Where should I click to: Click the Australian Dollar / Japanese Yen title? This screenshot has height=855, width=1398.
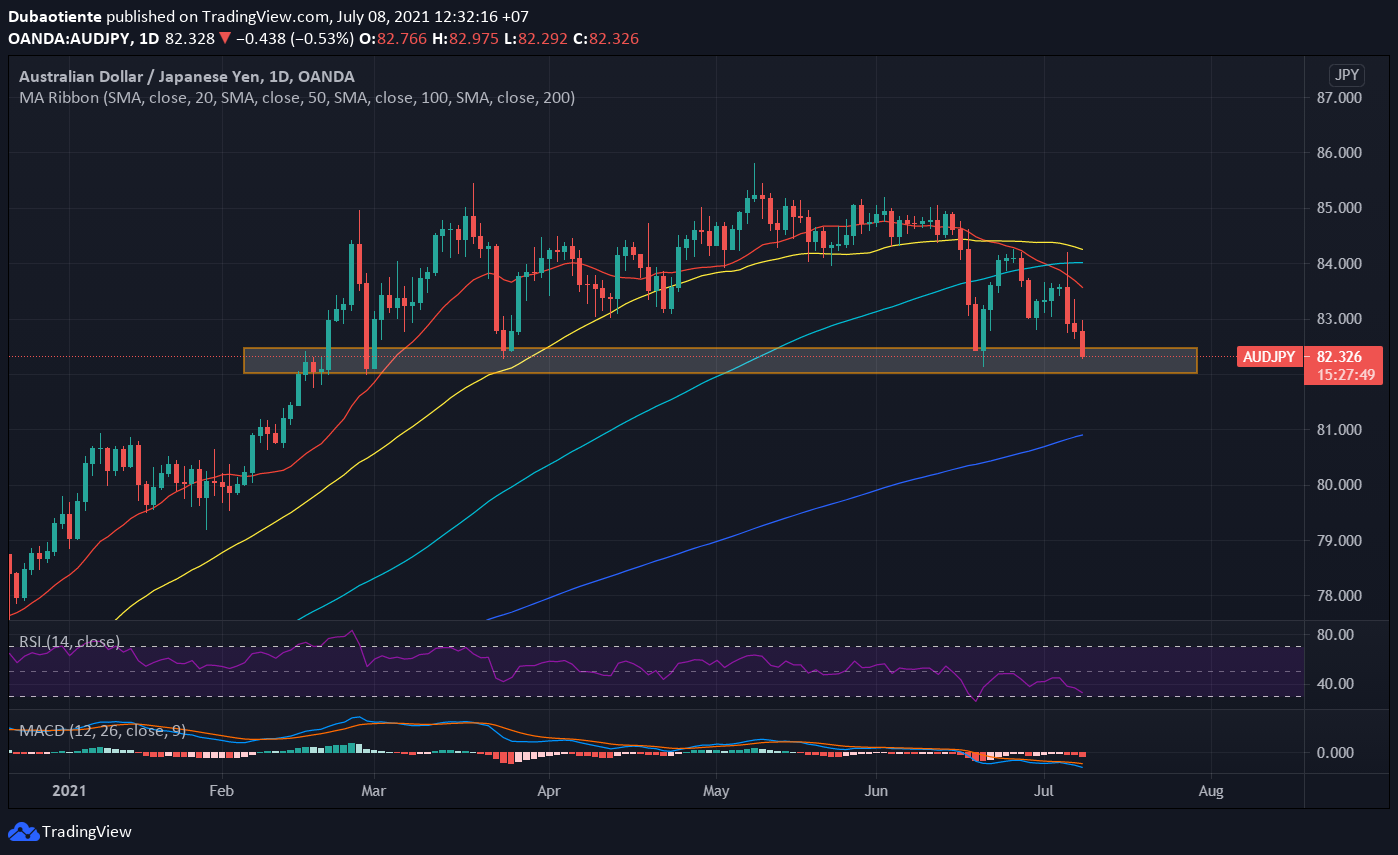coord(187,76)
